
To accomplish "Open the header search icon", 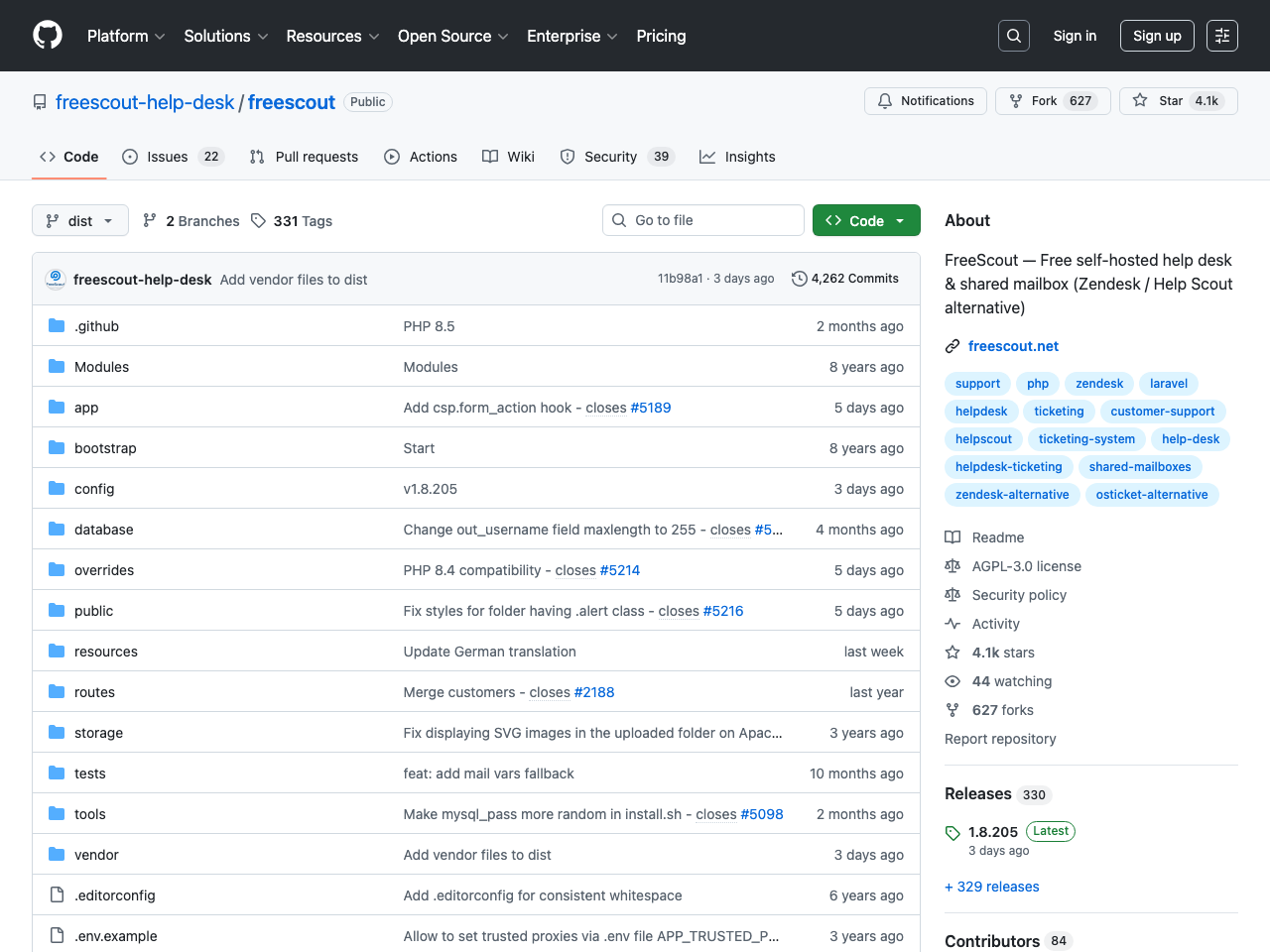I will click(1013, 35).
